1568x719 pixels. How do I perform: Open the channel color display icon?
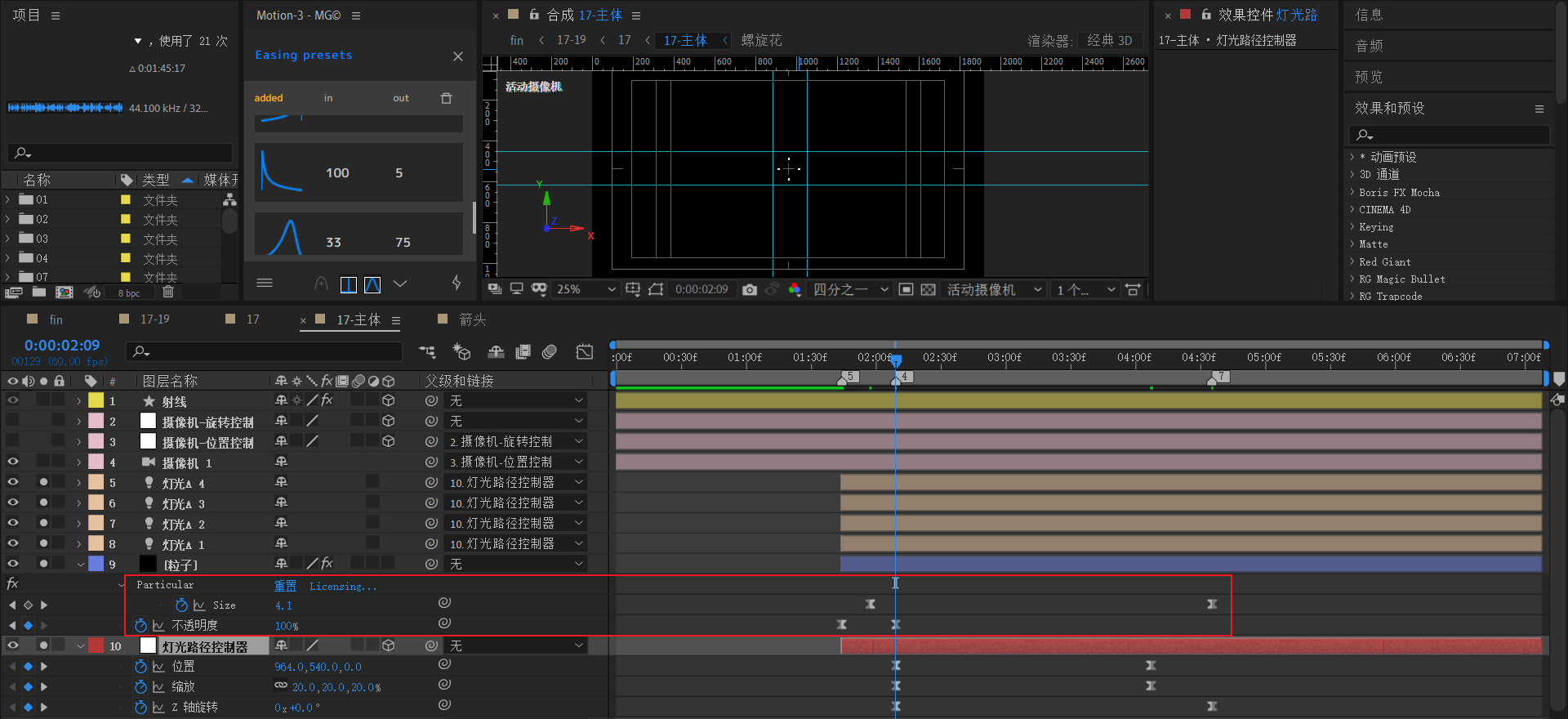[x=795, y=289]
